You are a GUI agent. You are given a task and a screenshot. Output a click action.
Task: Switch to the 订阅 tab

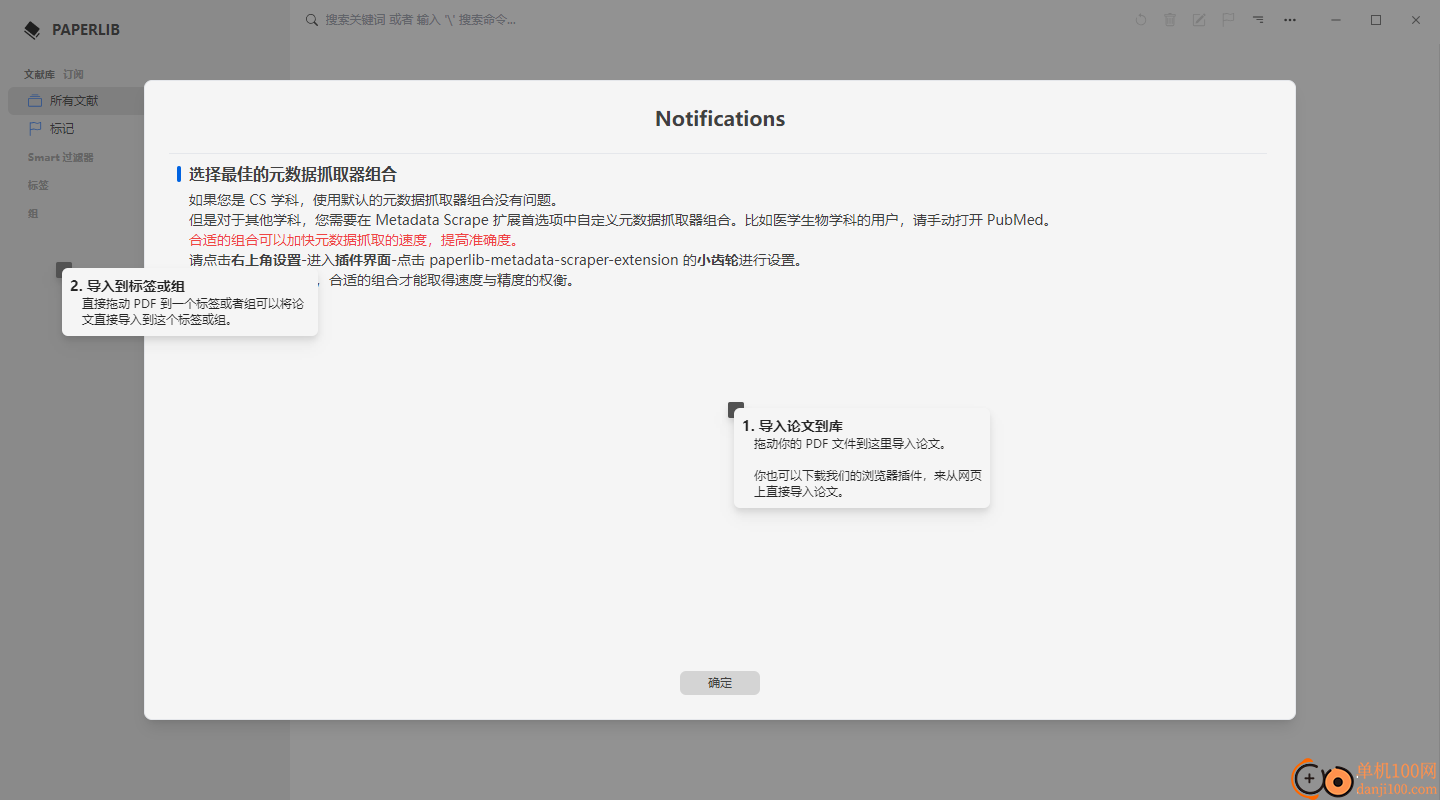coord(73,74)
